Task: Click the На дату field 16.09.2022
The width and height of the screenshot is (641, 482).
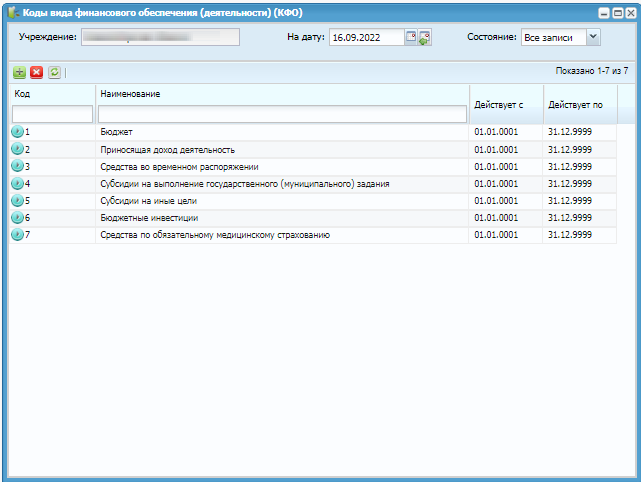Action: point(367,37)
